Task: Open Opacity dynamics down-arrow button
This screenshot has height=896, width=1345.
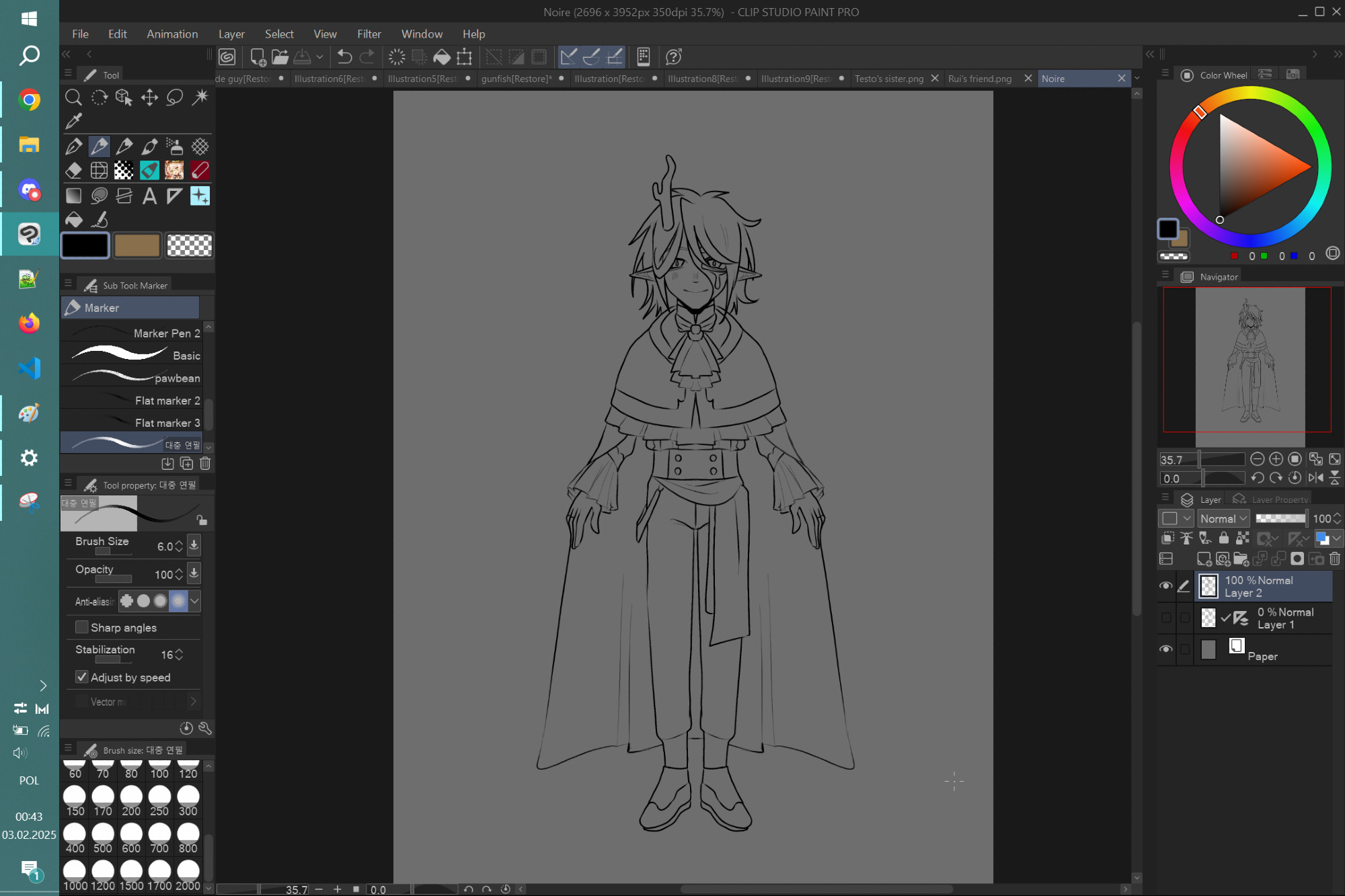Action: [194, 573]
